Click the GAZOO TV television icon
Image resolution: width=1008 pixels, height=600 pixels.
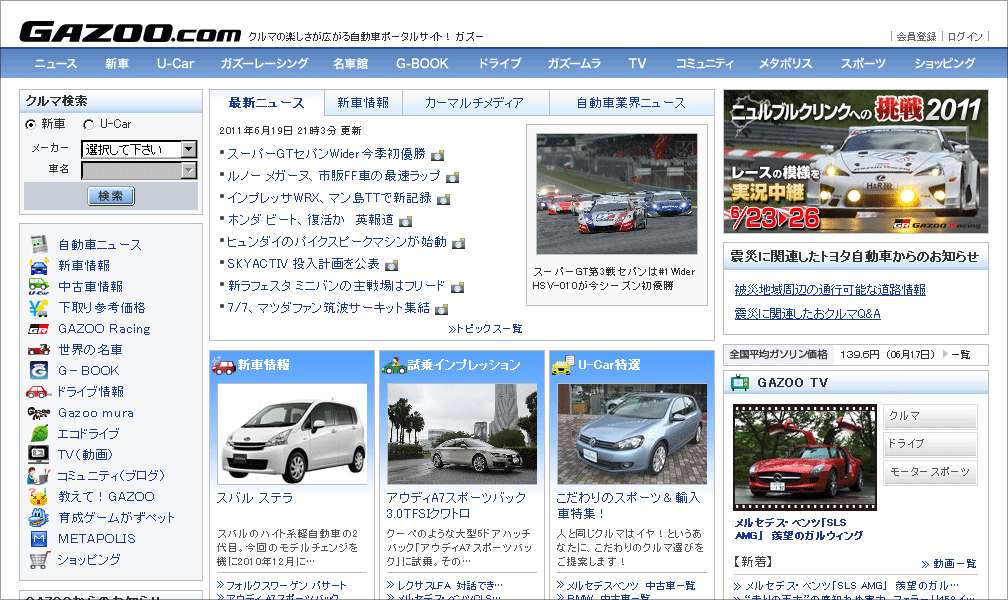tap(740, 383)
